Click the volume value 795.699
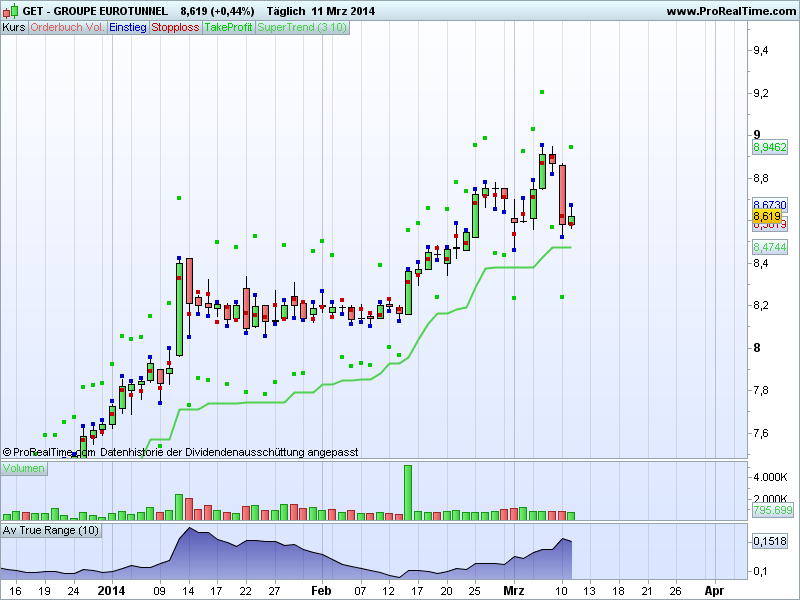Viewport: 800px width, 600px height. [x=772, y=510]
